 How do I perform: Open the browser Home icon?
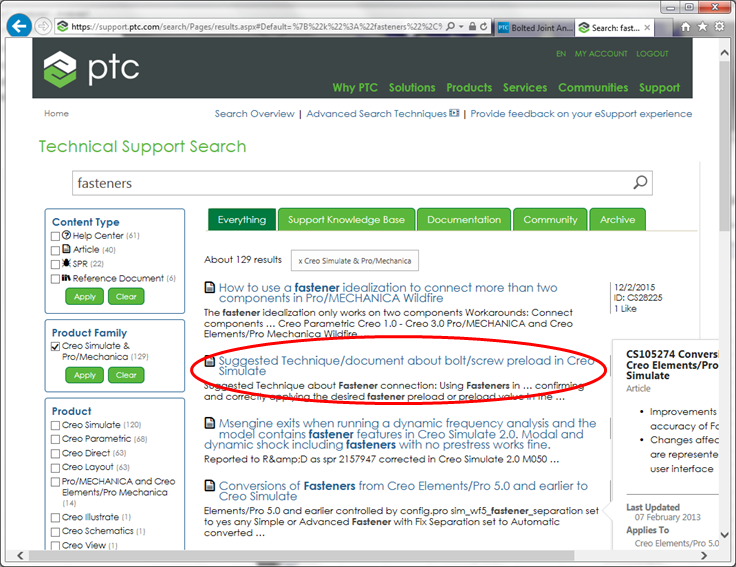click(x=685, y=27)
